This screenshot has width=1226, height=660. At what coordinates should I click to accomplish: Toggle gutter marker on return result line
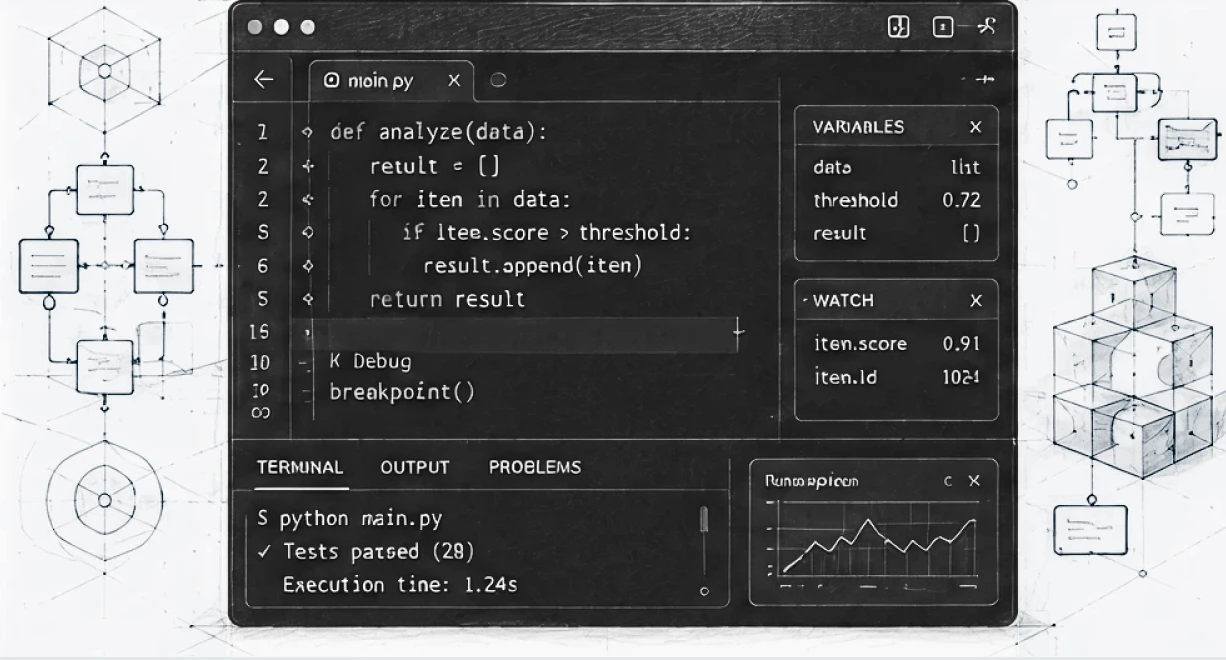pyautogui.click(x=308, y=298)
